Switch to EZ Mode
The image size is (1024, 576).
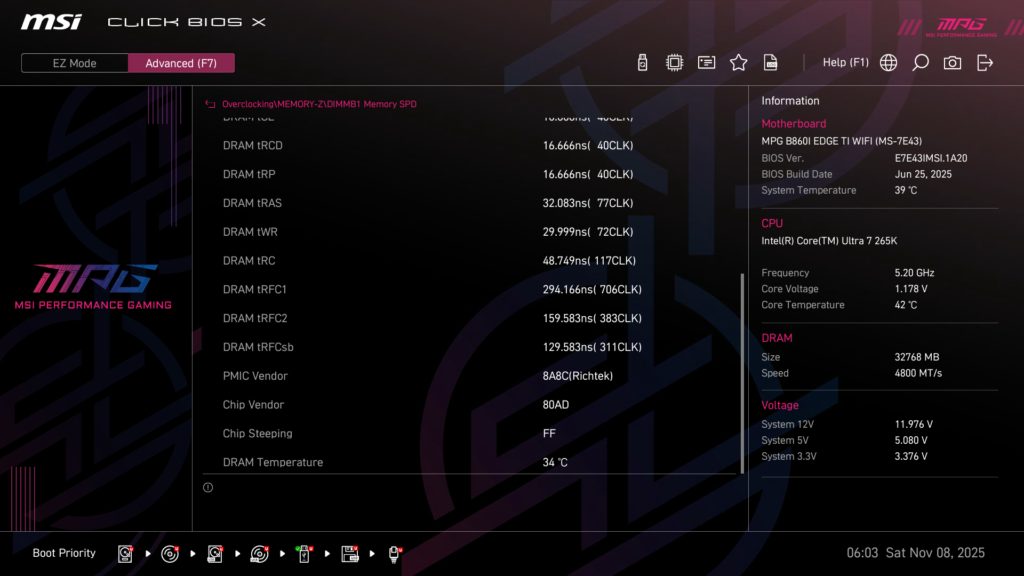pyautogui.click(x=73, y=62)
